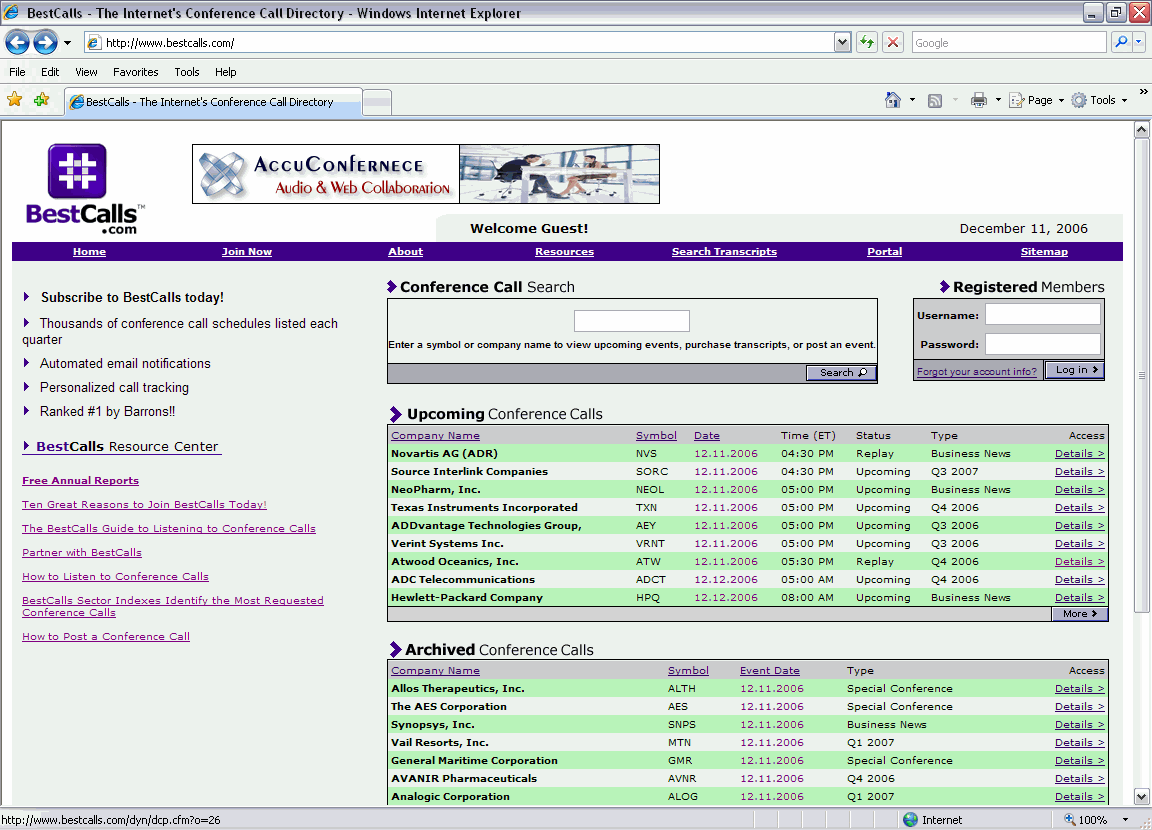Print the current page
The height and width of the screenshot is (830, 1152).
[979, 100]
